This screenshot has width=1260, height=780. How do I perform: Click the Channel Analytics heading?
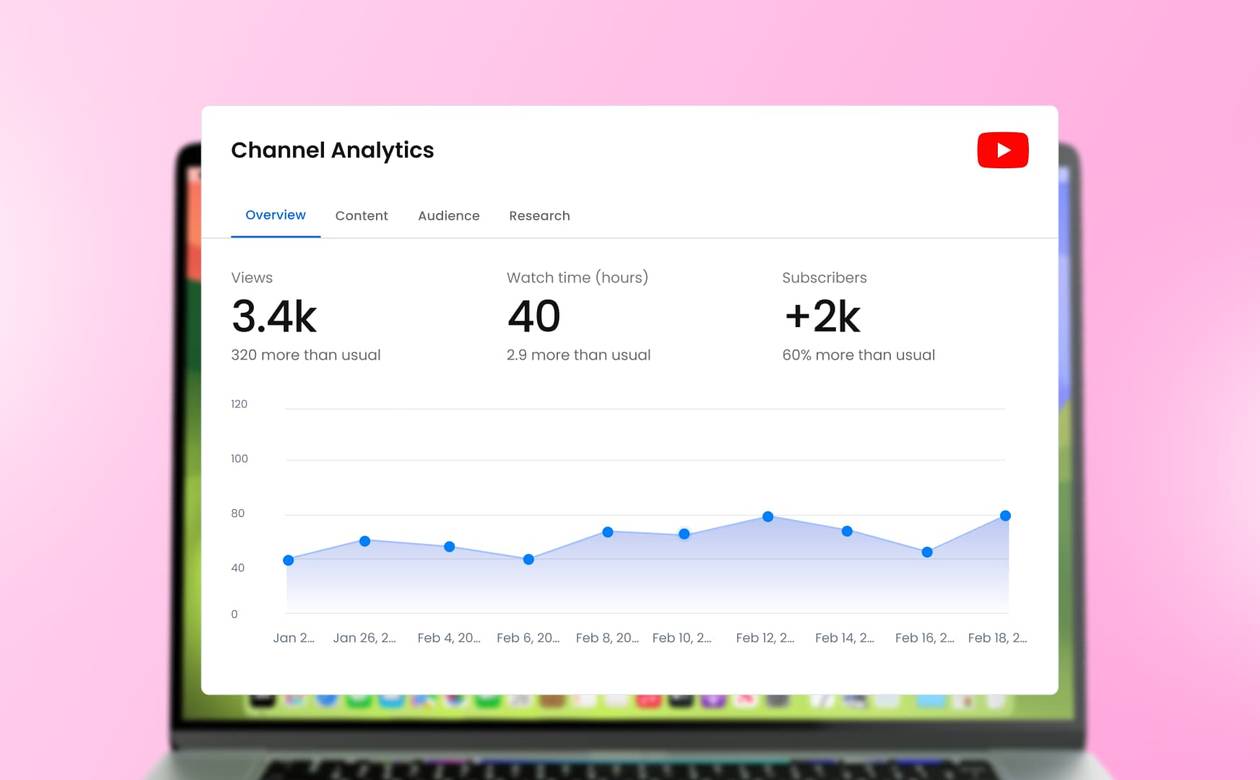332,150
